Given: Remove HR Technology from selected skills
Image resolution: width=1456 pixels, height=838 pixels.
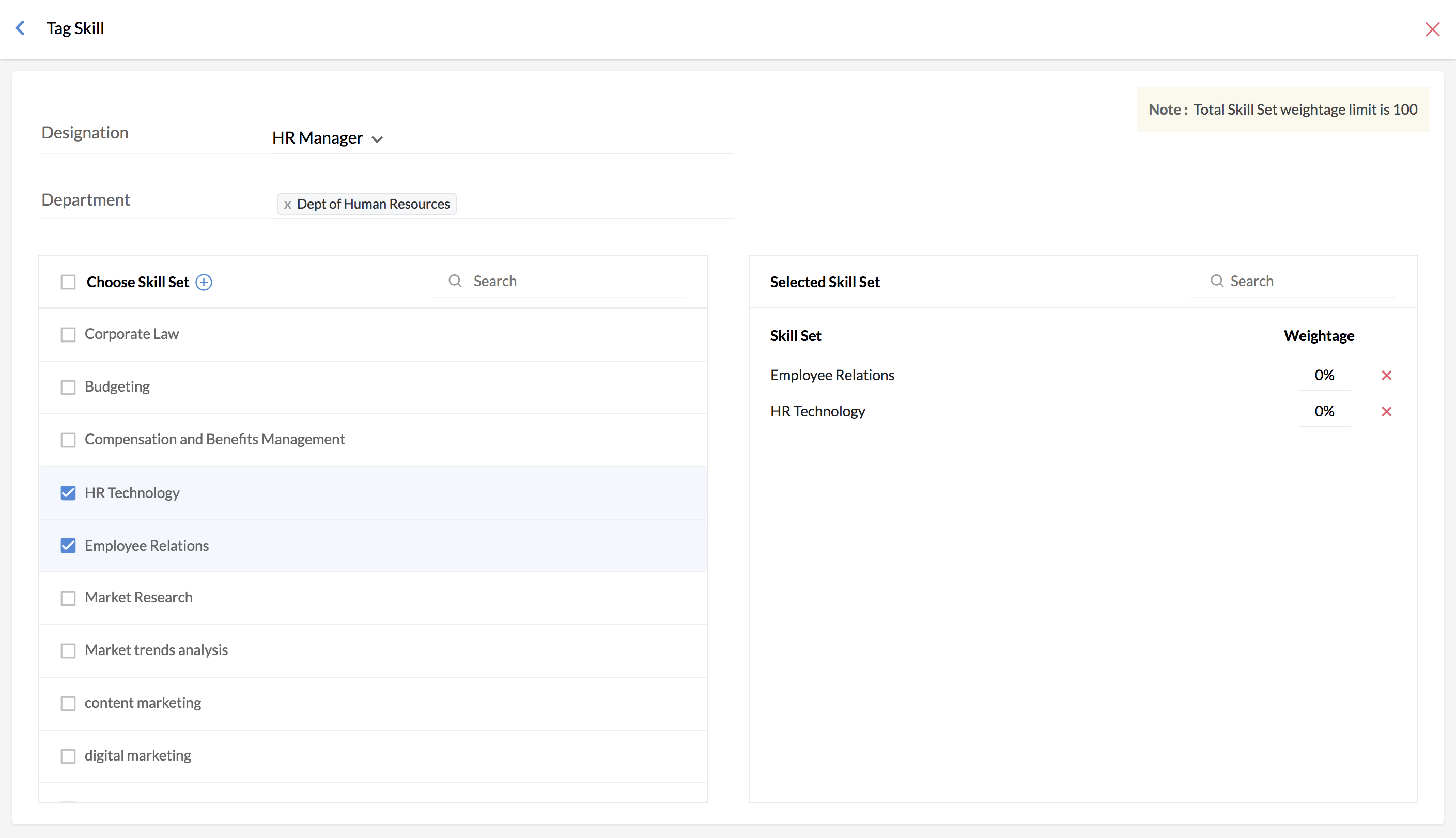Looking at the screenshot, I should [1386, 412].
